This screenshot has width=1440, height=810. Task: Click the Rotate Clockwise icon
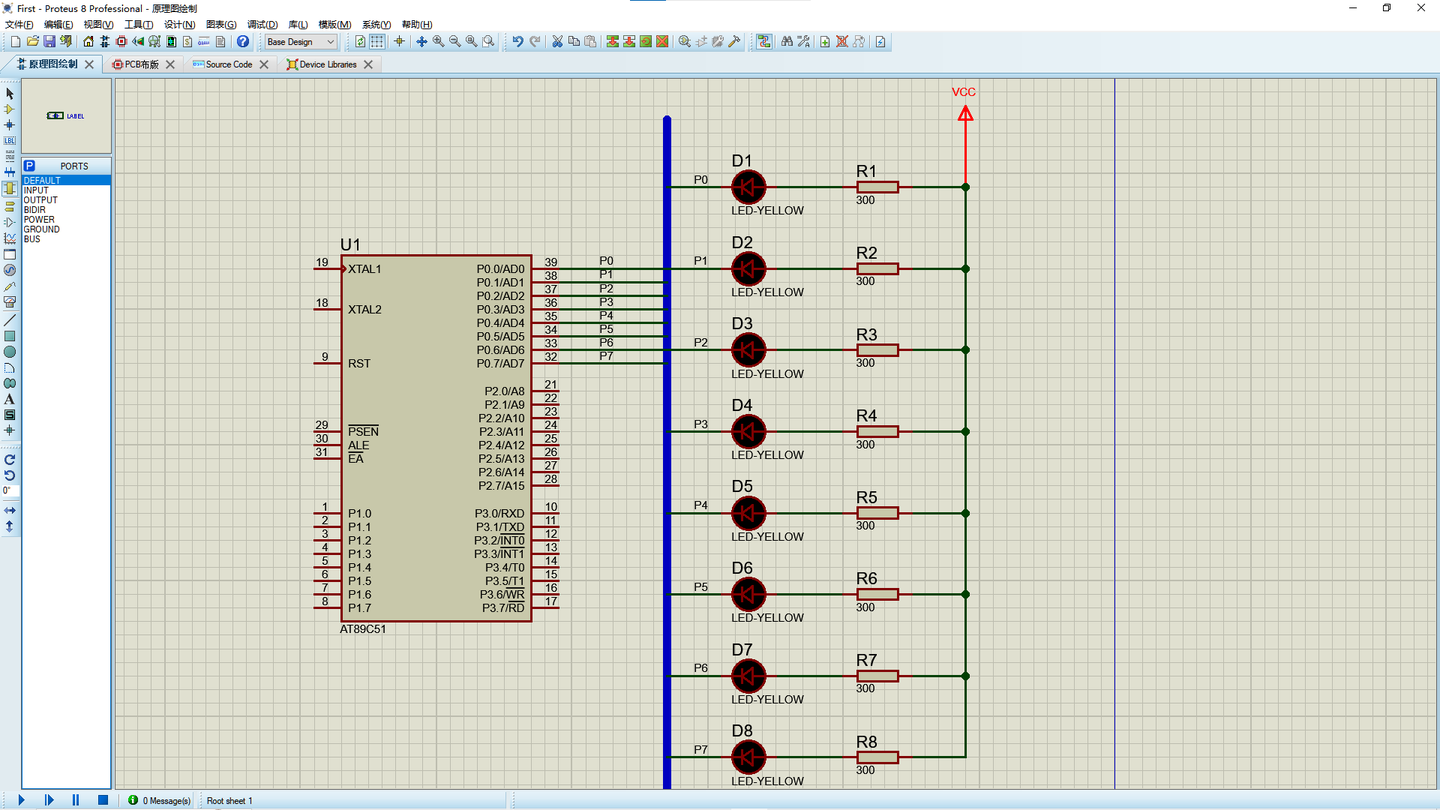coord(10,460)
